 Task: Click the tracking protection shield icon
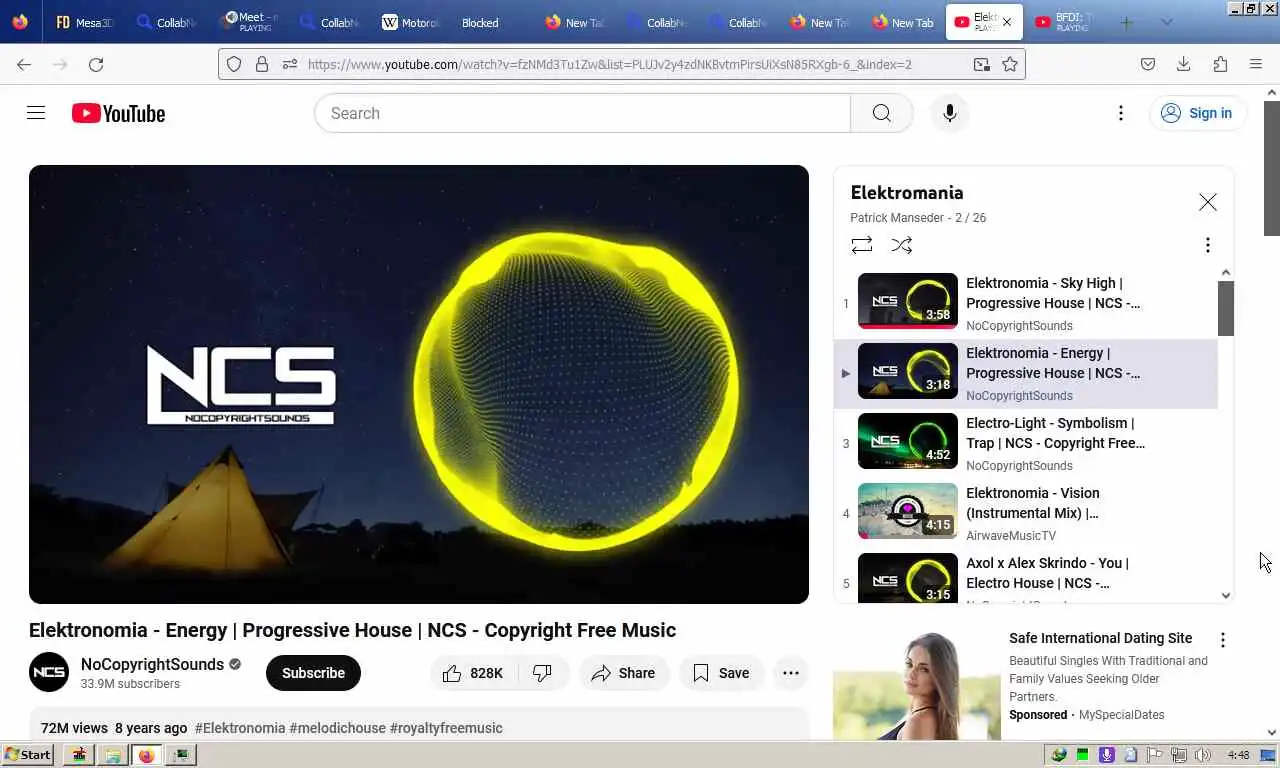pos(234,64)
